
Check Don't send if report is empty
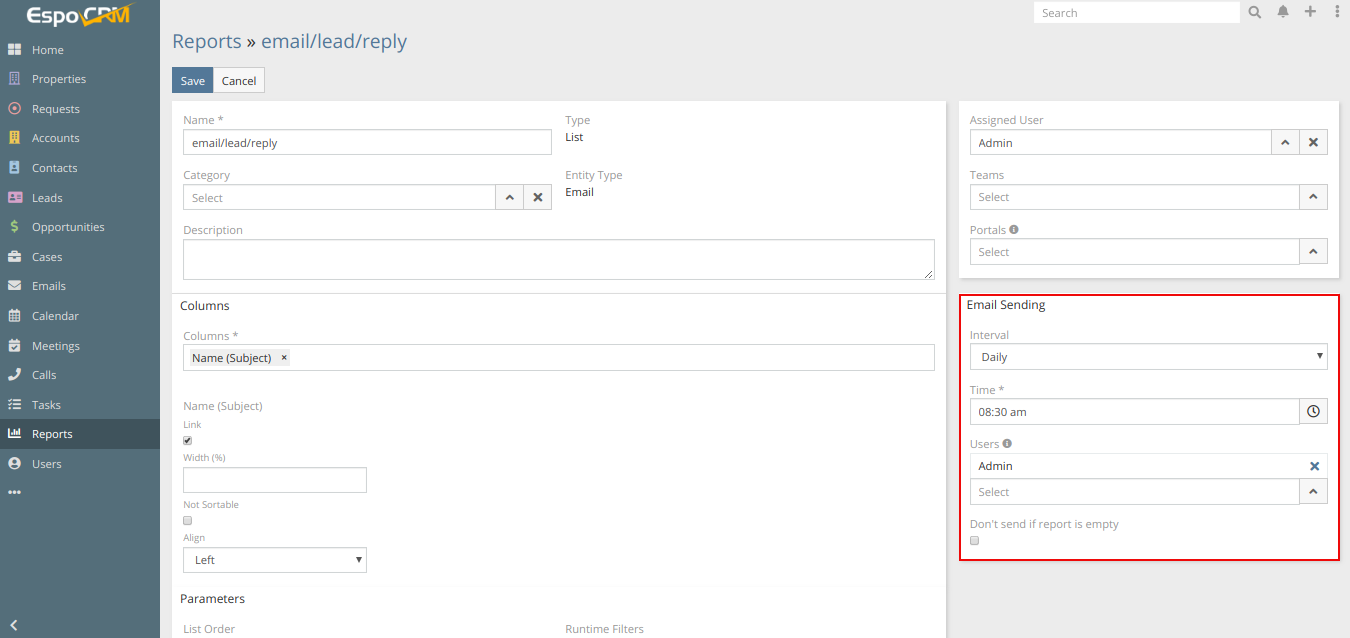tap(975, 541)
